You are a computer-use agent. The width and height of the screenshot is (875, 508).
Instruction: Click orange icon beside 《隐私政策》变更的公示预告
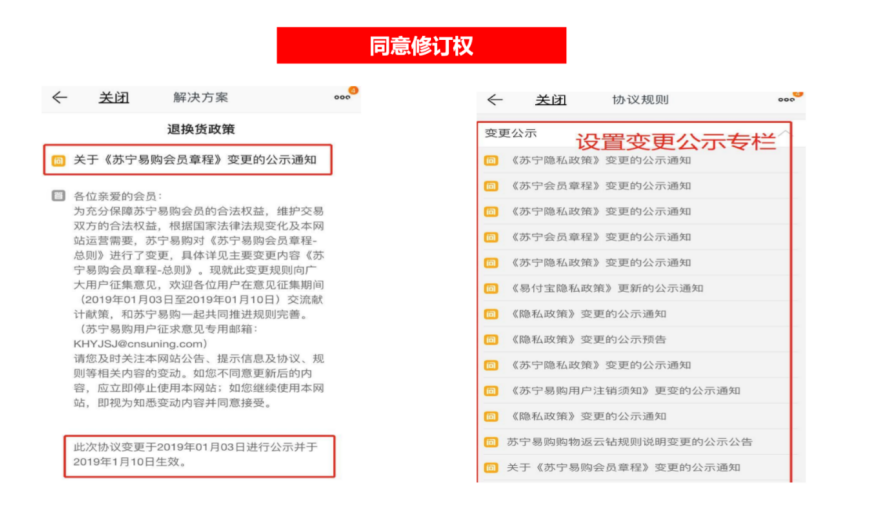[x=491, y=339]
